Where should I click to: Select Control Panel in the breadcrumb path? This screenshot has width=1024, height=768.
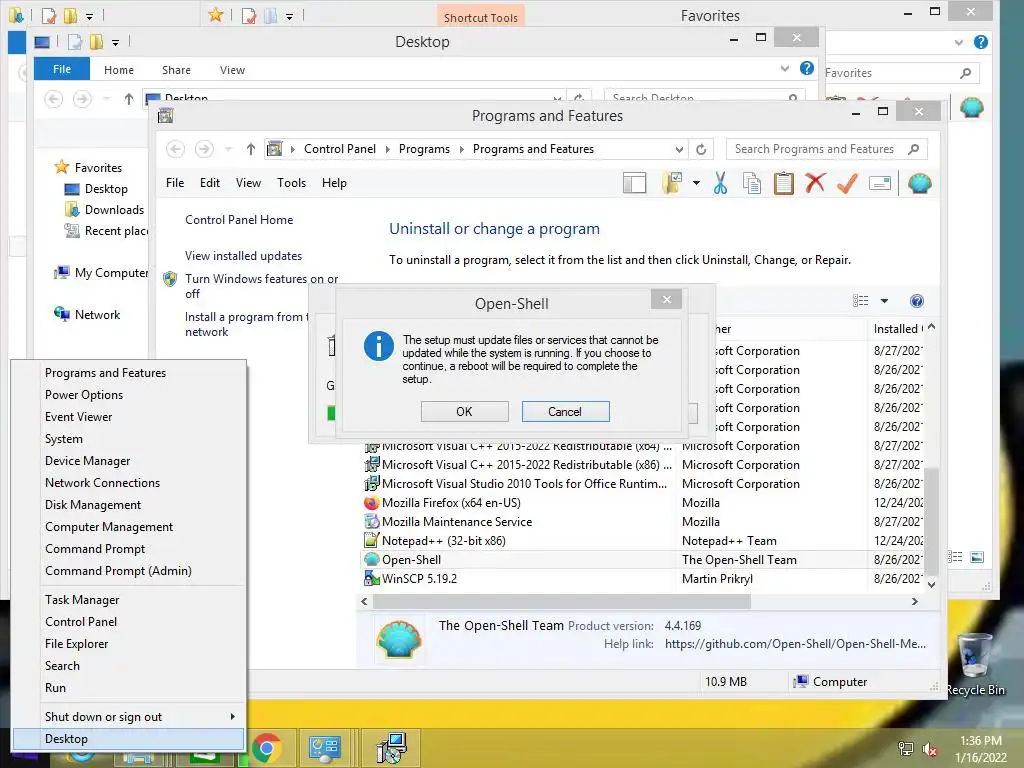pos(340,149)
